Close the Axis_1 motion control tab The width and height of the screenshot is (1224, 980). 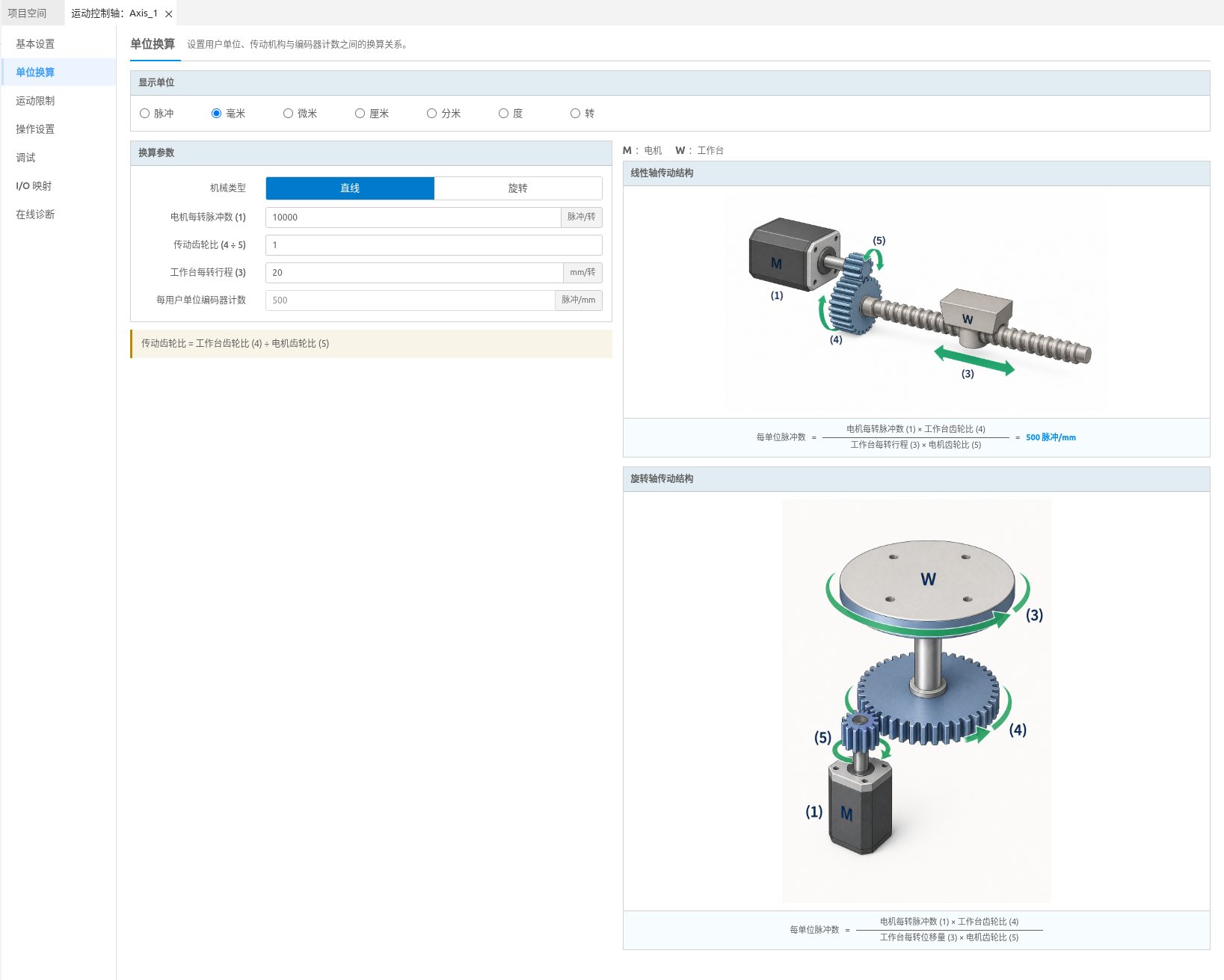[x=169, y=13]
